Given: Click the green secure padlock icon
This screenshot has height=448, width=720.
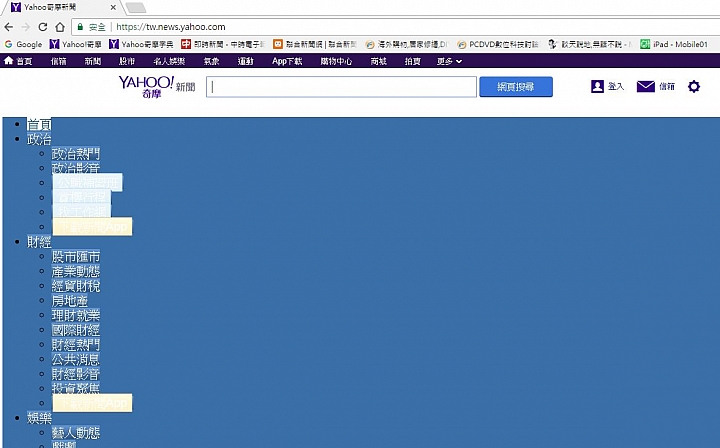Looking at the screenshot, I should pyautogui.click(x=80, y=27).
